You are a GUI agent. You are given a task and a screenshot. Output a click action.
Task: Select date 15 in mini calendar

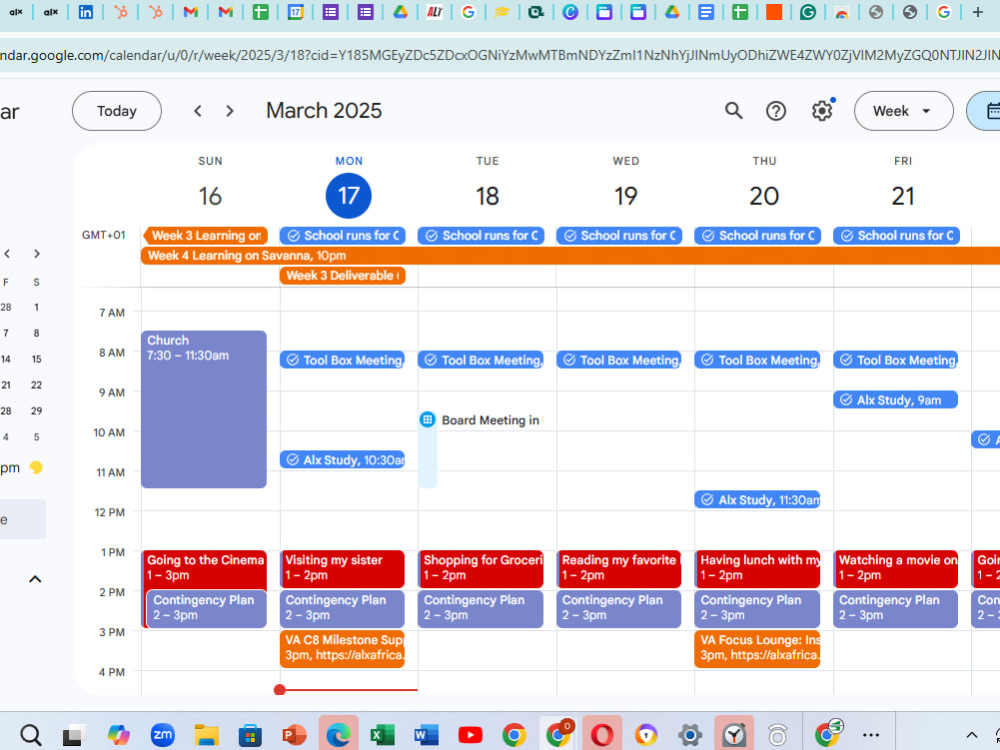(36, 359)
